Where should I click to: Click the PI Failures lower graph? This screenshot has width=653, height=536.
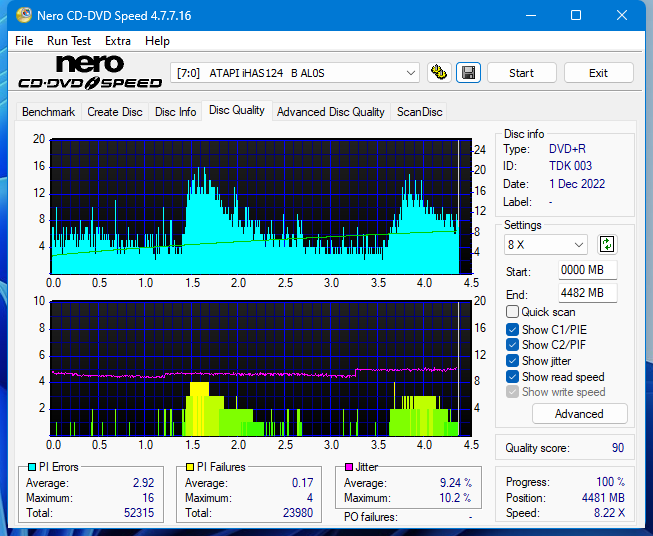pyautogui.click(x=261, y=369)
